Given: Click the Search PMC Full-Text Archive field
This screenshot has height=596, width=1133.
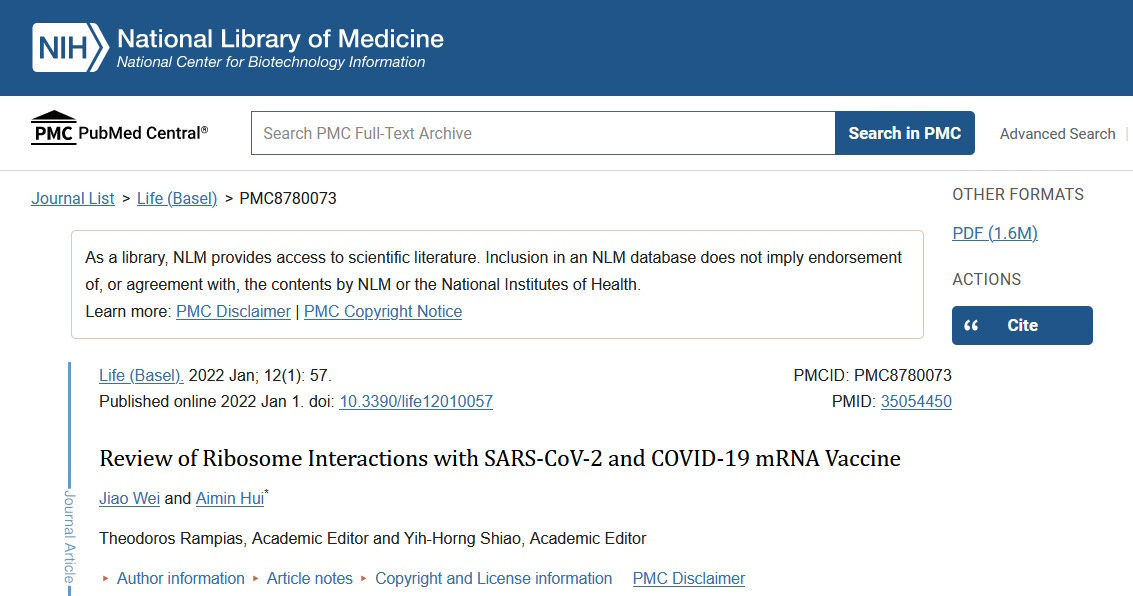Looking at the screenshot, I should point(543,133).
